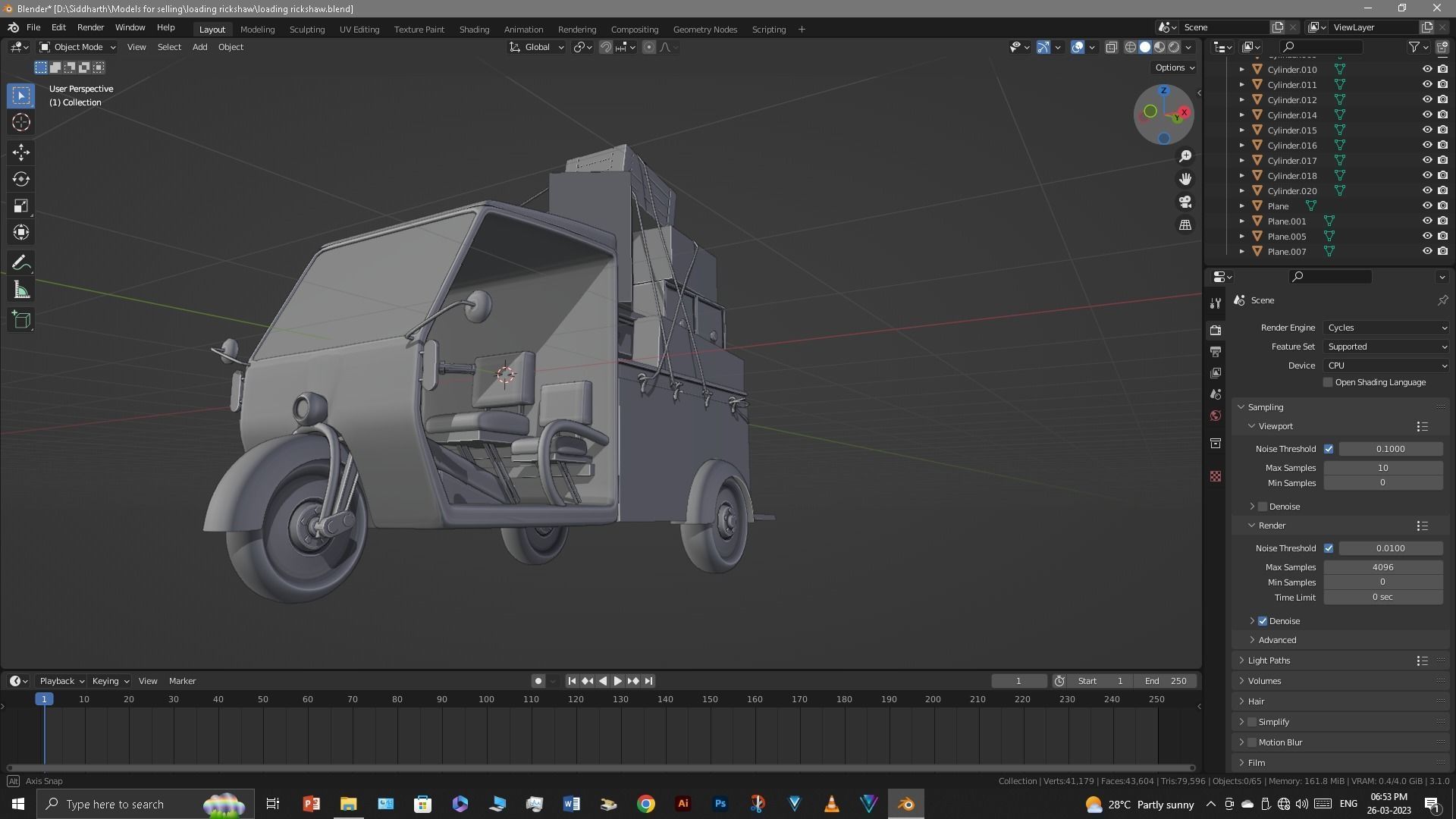Viewport: 1456px width, 819px height.
Task: Open the Add menu in viewport header
Action: [199, 47]
